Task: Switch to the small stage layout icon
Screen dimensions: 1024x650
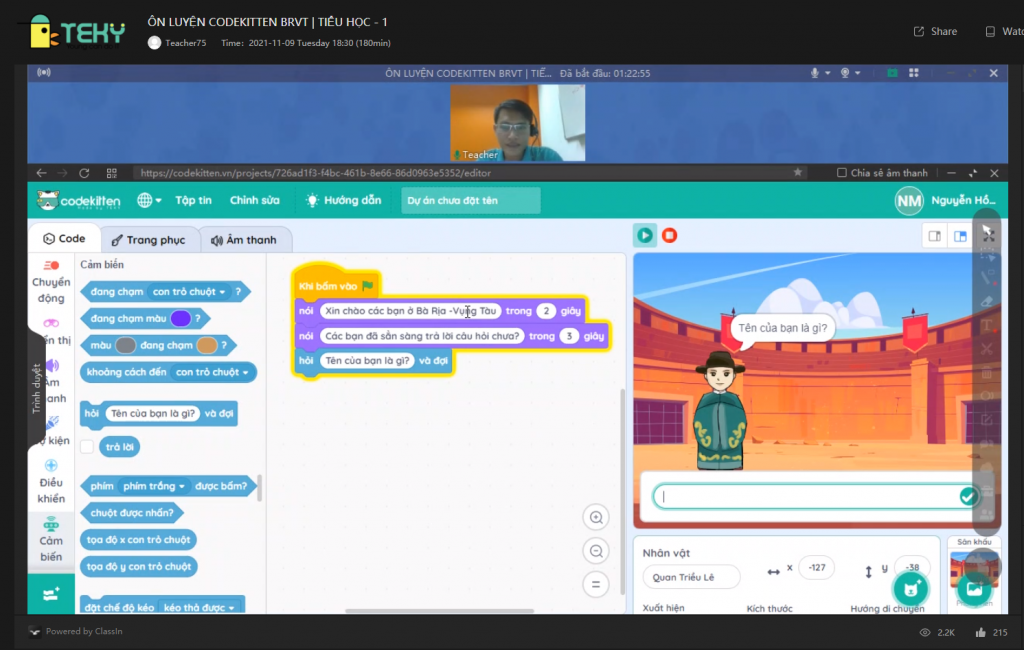Action: point(934,237)
